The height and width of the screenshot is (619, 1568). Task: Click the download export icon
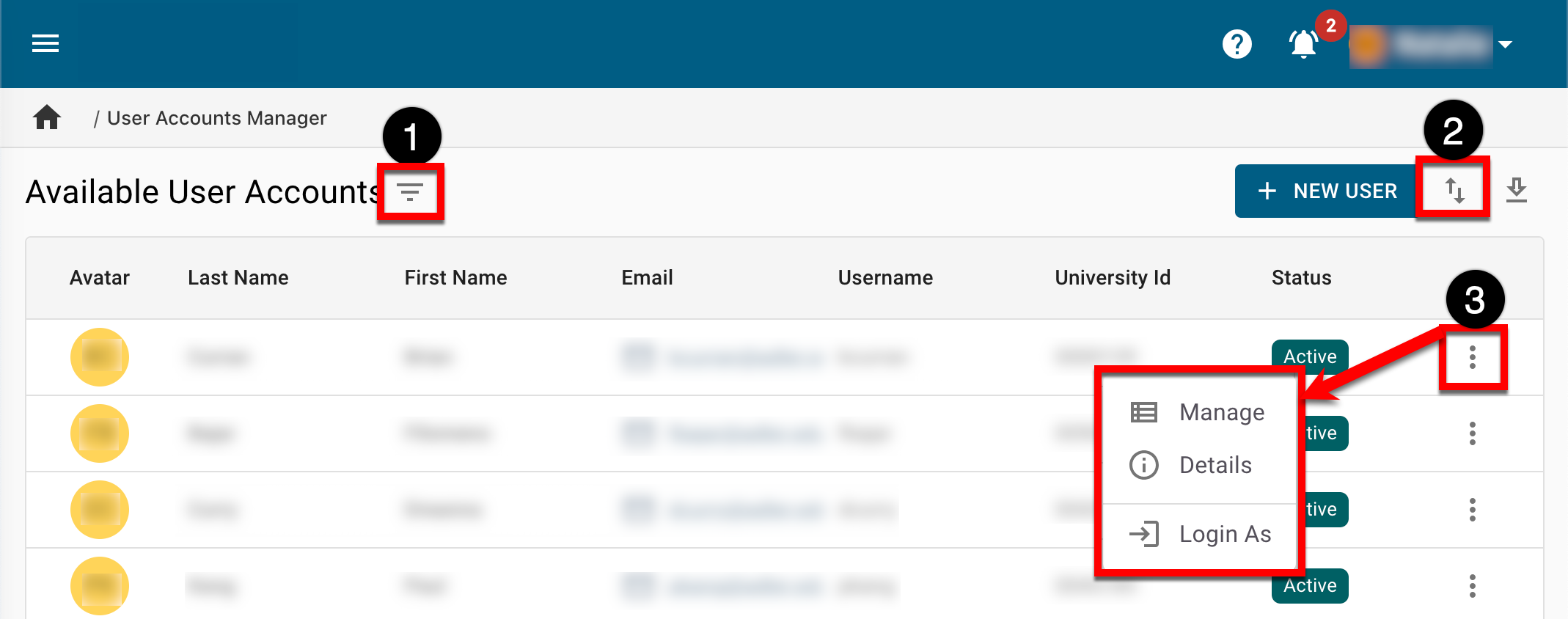click(x=1516, y=191)
